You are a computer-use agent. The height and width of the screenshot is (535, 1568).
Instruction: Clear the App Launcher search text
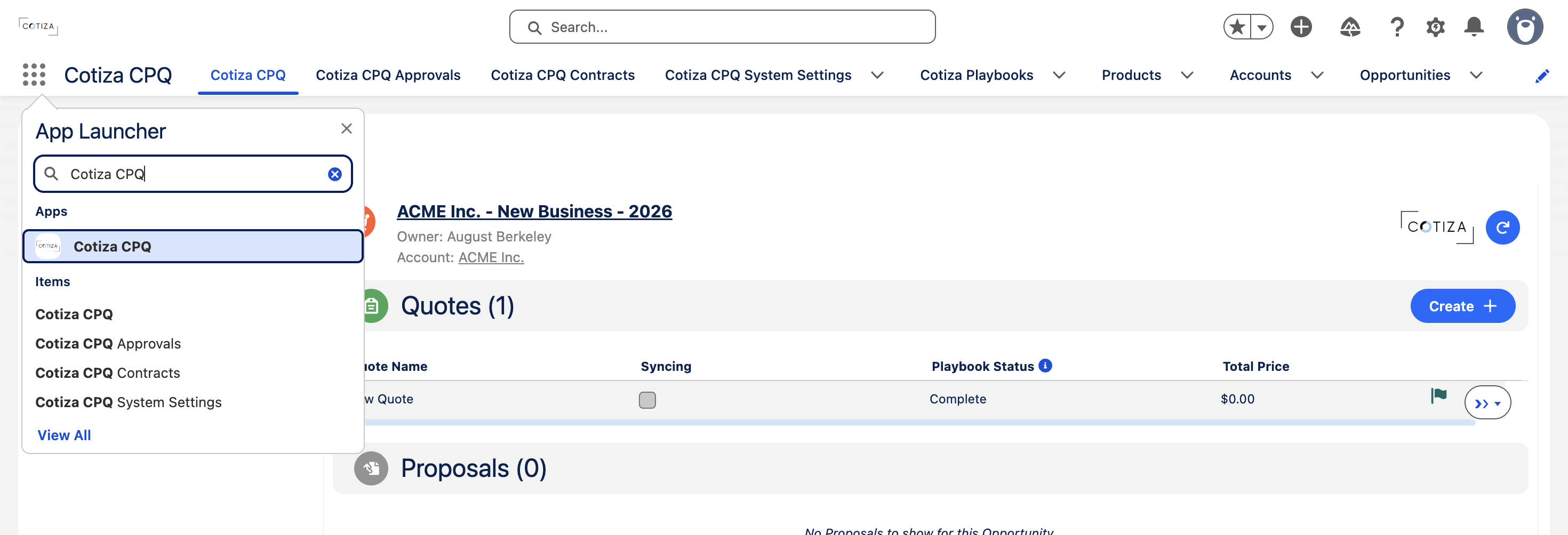pyautogui.click(x=335, y=174)
